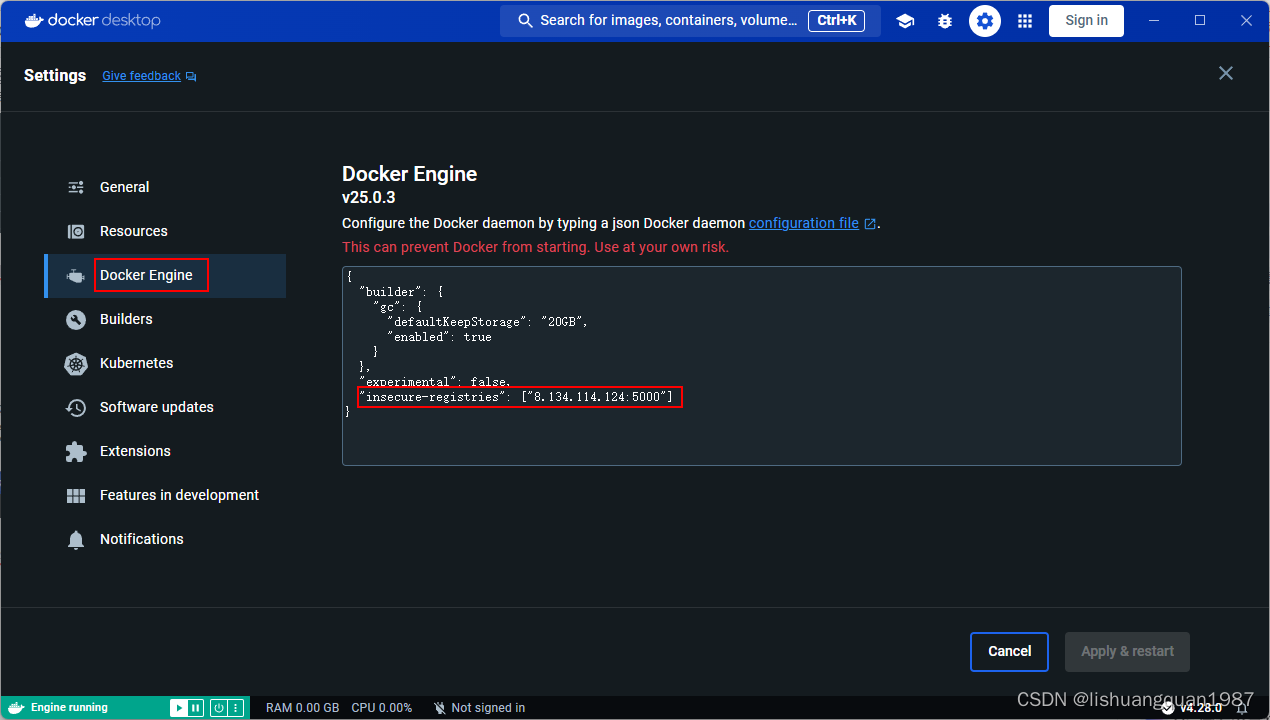Open the Notifications settings section
1270x720 pixels.
(x=165, y=539)
